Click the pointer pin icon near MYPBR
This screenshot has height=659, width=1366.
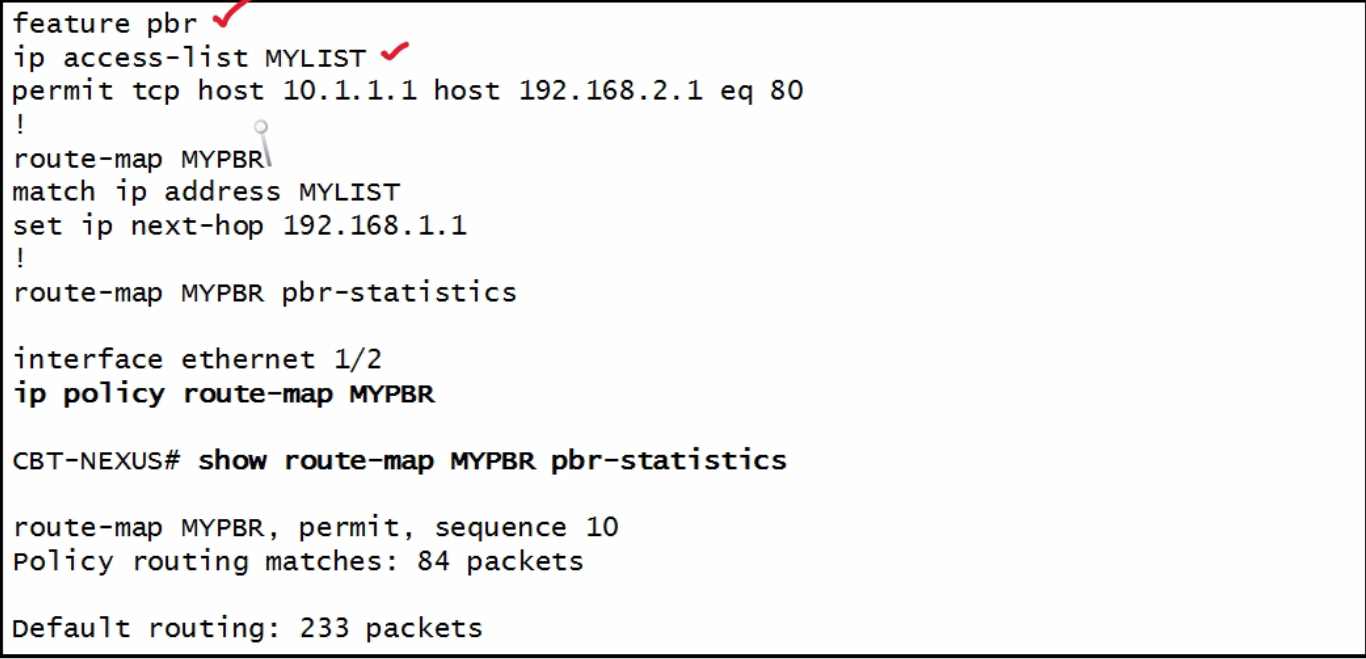click(x=263, y=143)
